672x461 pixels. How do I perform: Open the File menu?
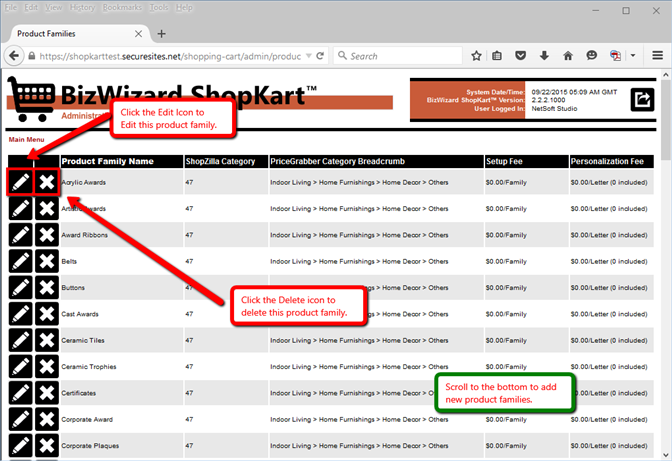tap(11, 8)
